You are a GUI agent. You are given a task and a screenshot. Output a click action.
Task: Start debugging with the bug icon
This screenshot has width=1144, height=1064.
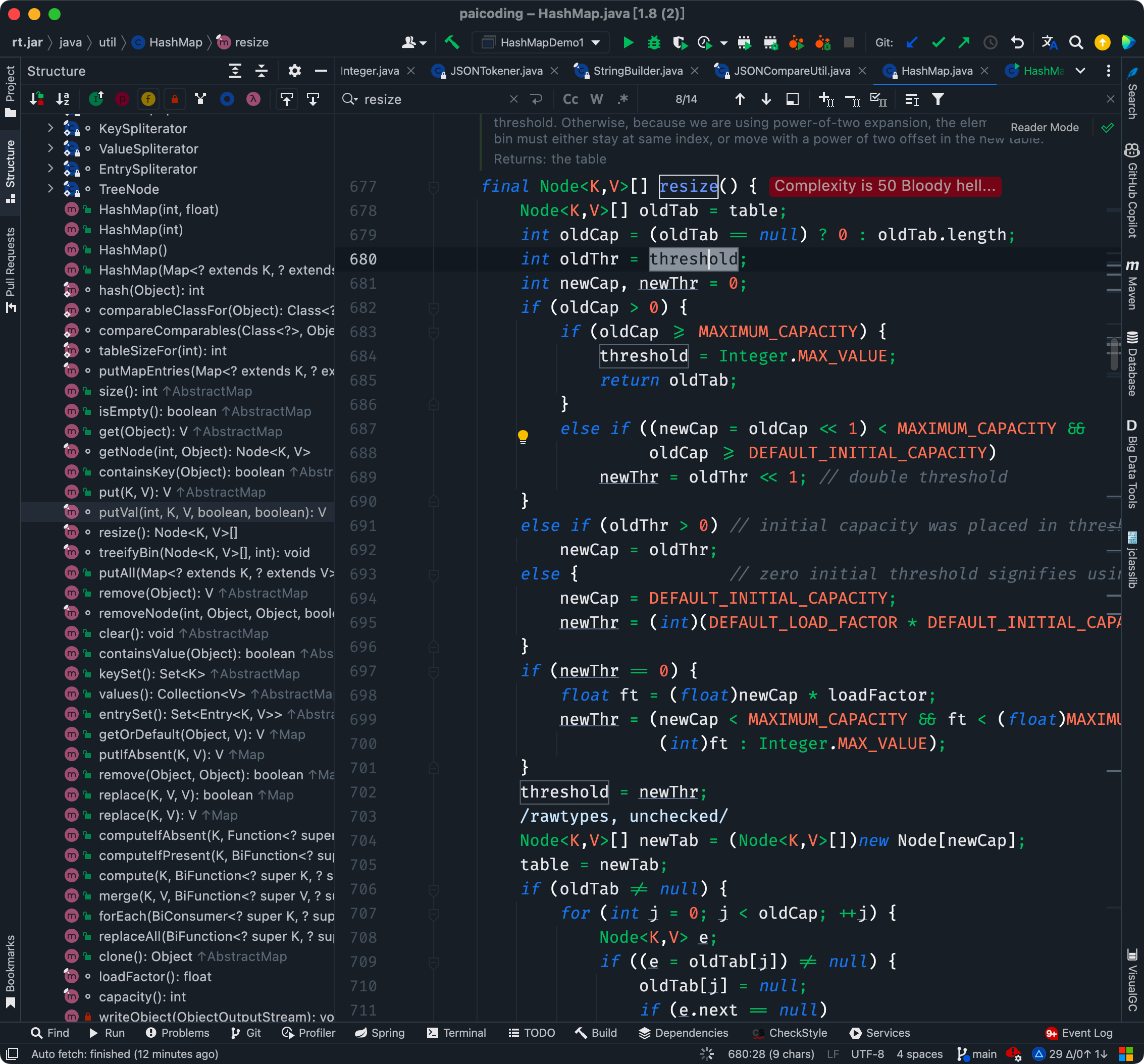pos(654,42)
